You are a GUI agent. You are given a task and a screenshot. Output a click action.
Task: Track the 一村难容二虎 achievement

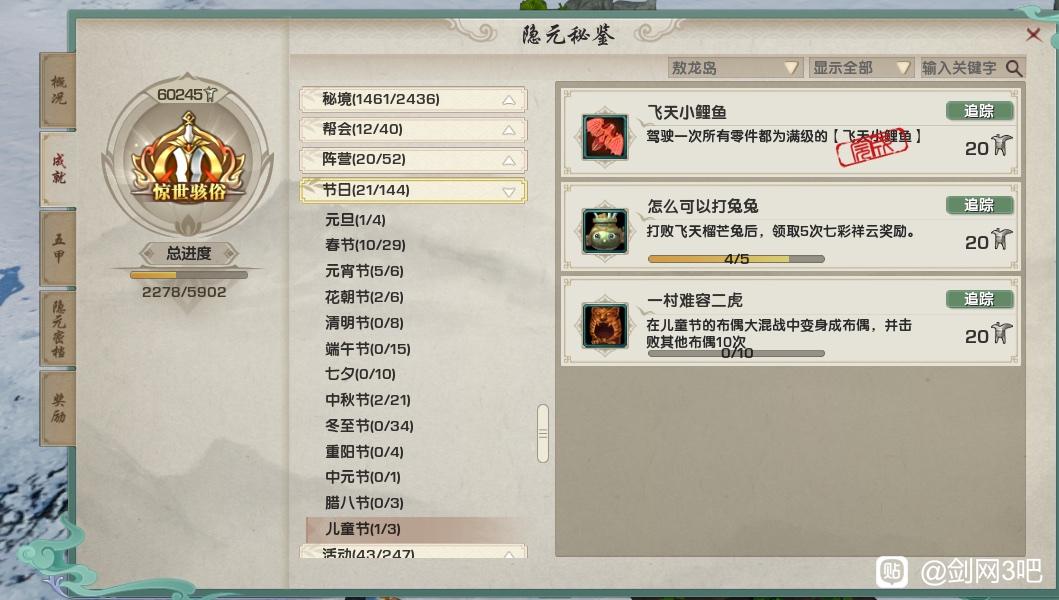point(979,299)
